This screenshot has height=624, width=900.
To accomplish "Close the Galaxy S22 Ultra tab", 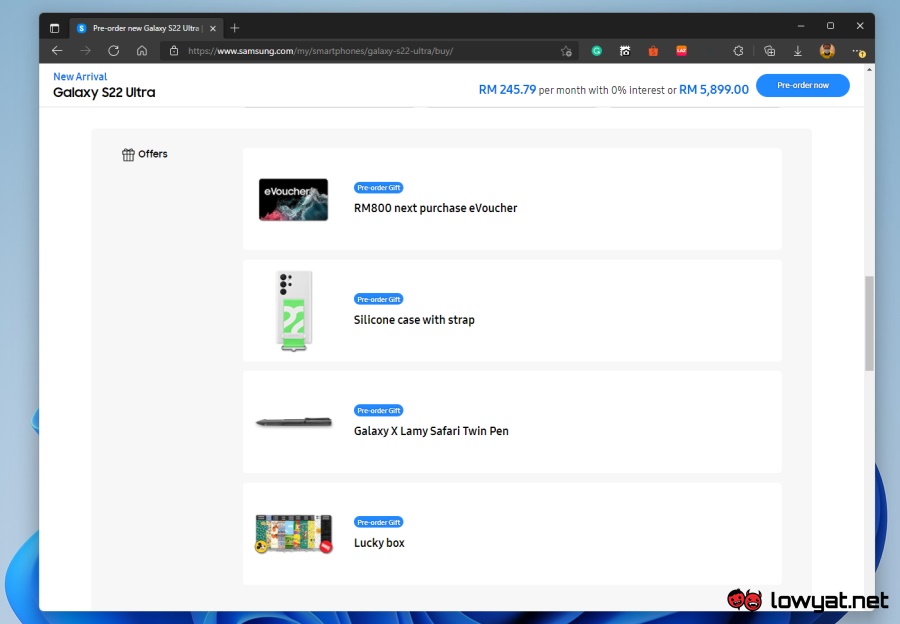I will (213, 28).
